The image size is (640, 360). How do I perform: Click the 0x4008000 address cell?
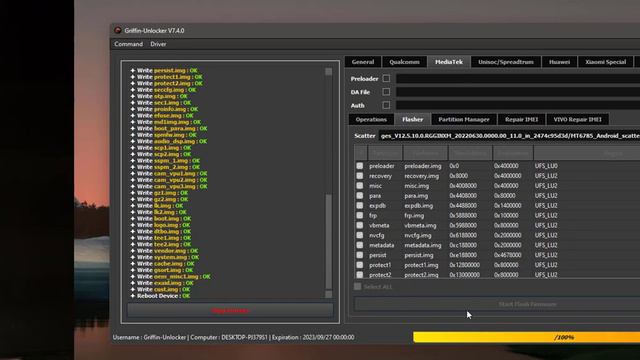tap(463, 186)
